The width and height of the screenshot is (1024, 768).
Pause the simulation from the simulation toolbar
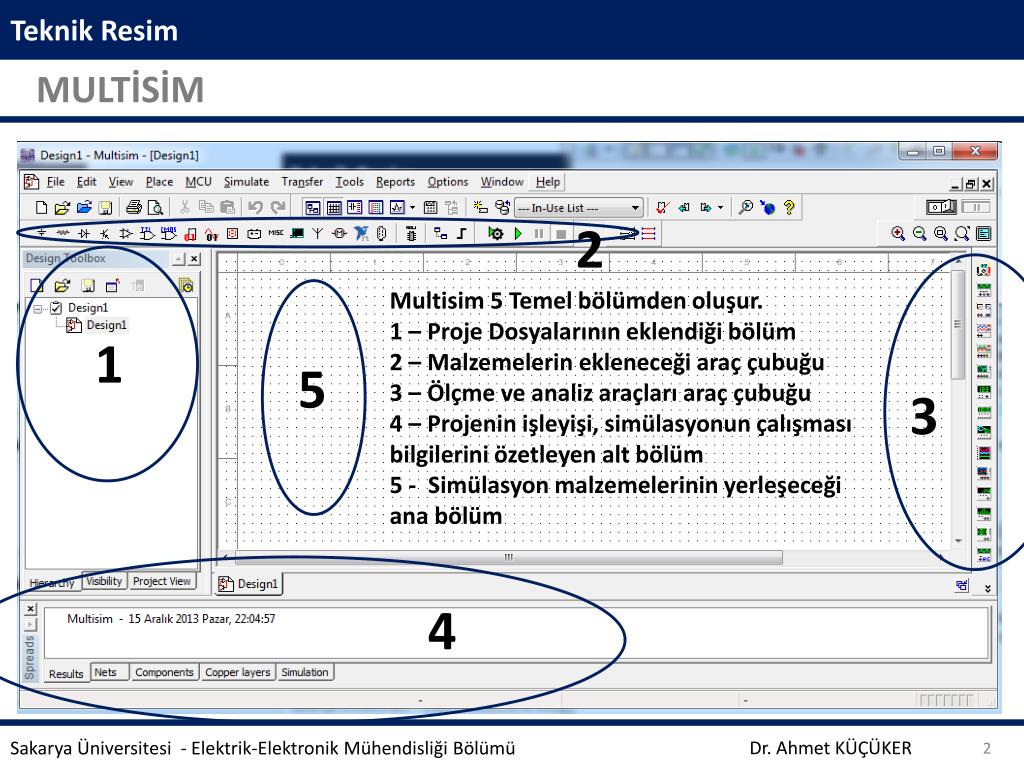[539, 233]
